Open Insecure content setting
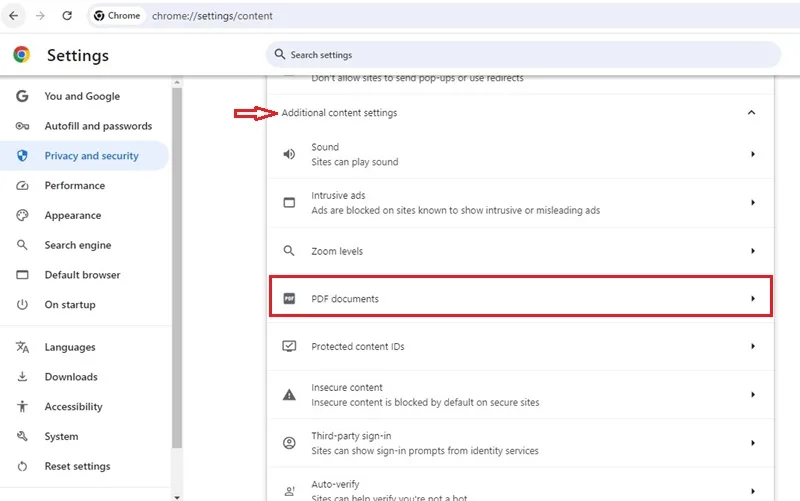This screenshot has height=501, width=800. point(520,395)
